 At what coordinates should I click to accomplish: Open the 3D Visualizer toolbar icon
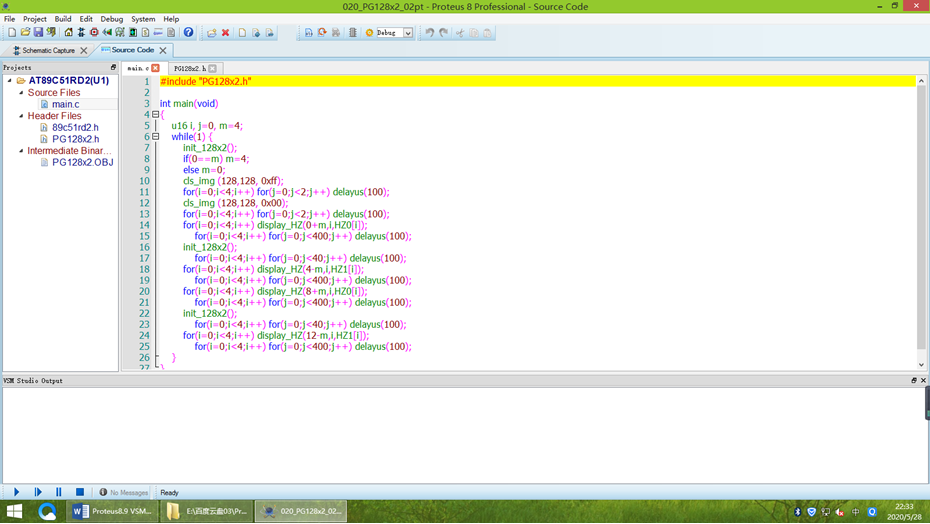[x=107, y=33]
